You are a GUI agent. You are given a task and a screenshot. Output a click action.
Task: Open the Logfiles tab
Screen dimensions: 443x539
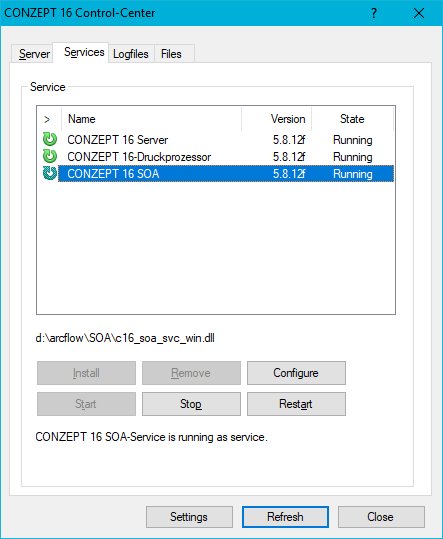coord(131,54)
